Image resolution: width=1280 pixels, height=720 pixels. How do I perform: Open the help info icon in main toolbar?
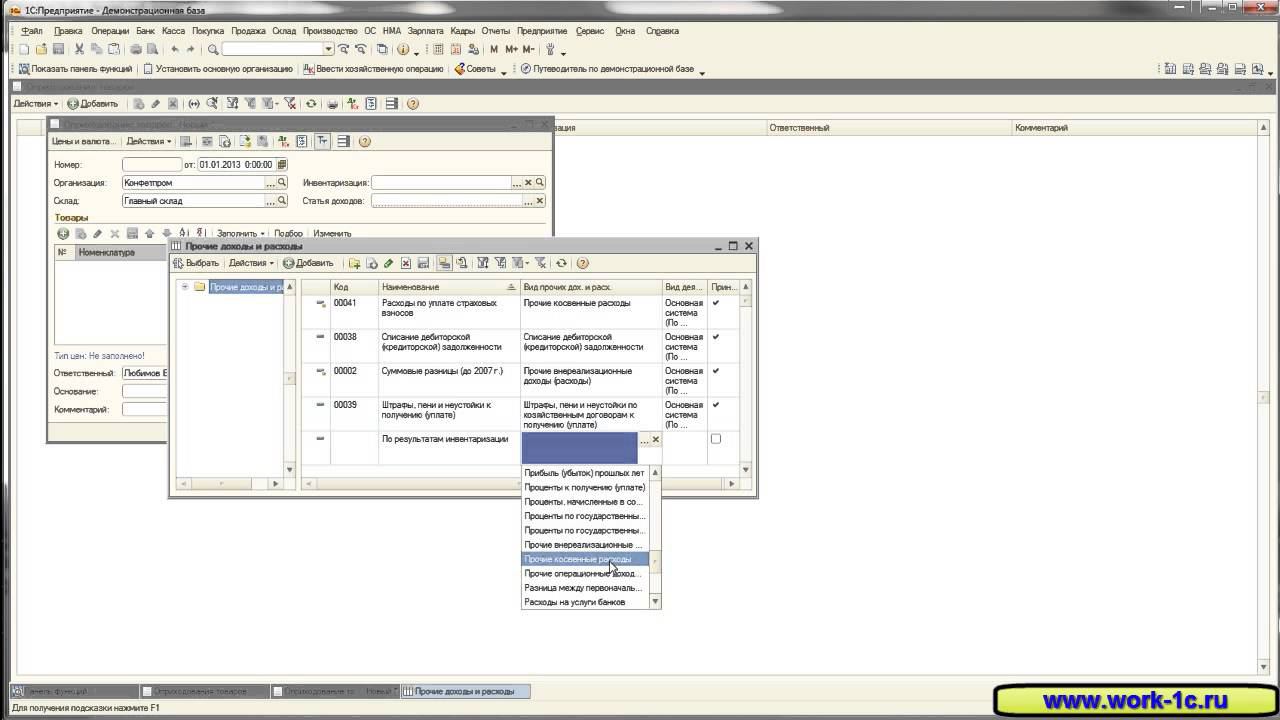point(403,49)
